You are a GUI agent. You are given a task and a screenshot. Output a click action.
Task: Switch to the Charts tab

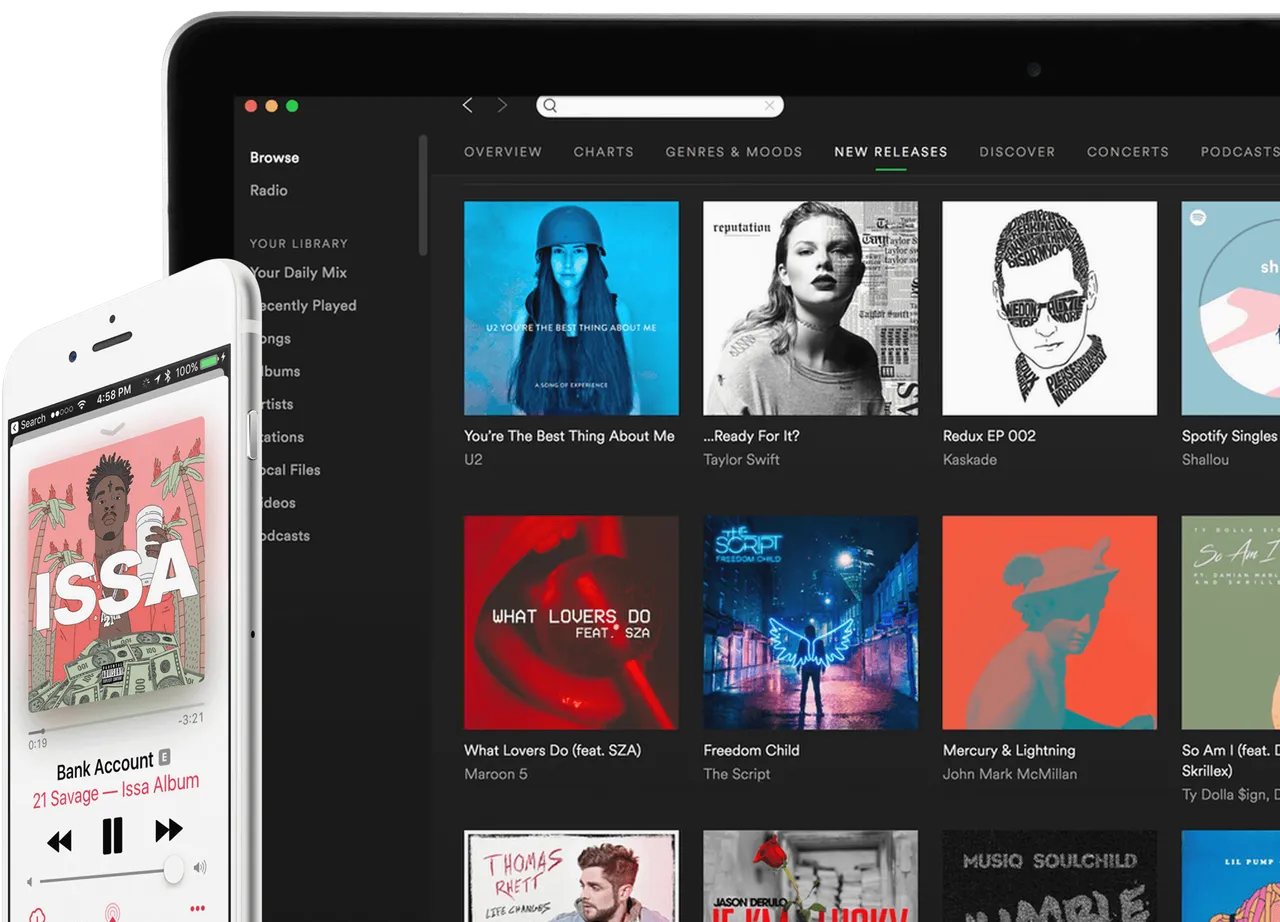pos(604,152)
